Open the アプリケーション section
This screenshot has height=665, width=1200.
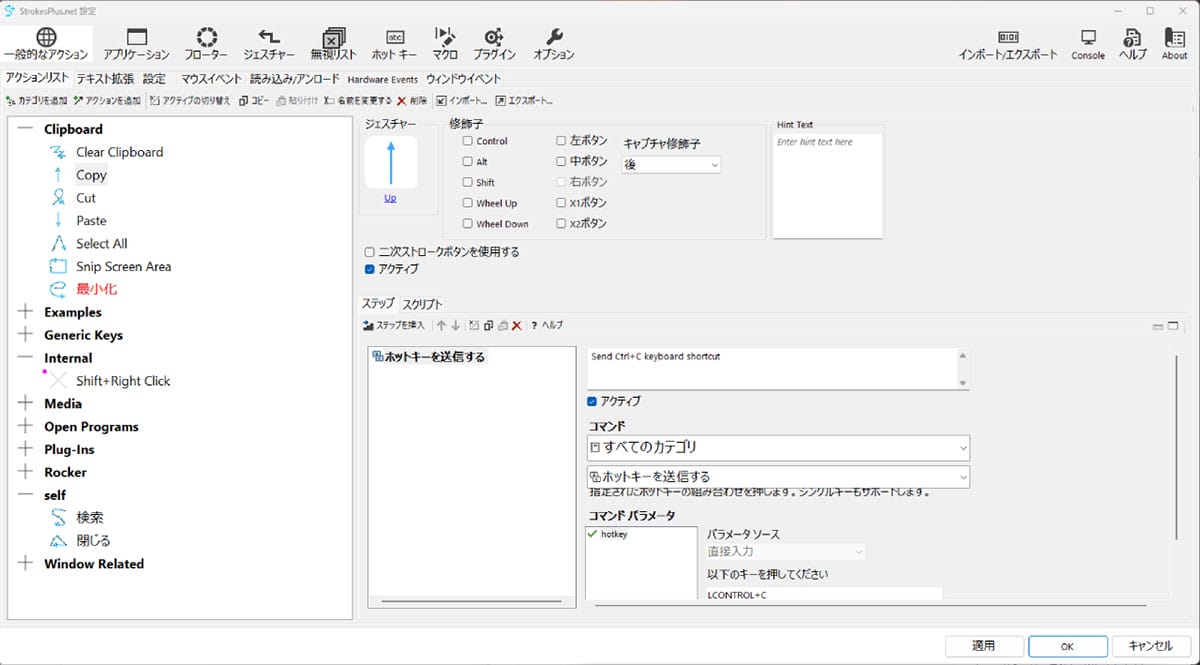[136, 44]
